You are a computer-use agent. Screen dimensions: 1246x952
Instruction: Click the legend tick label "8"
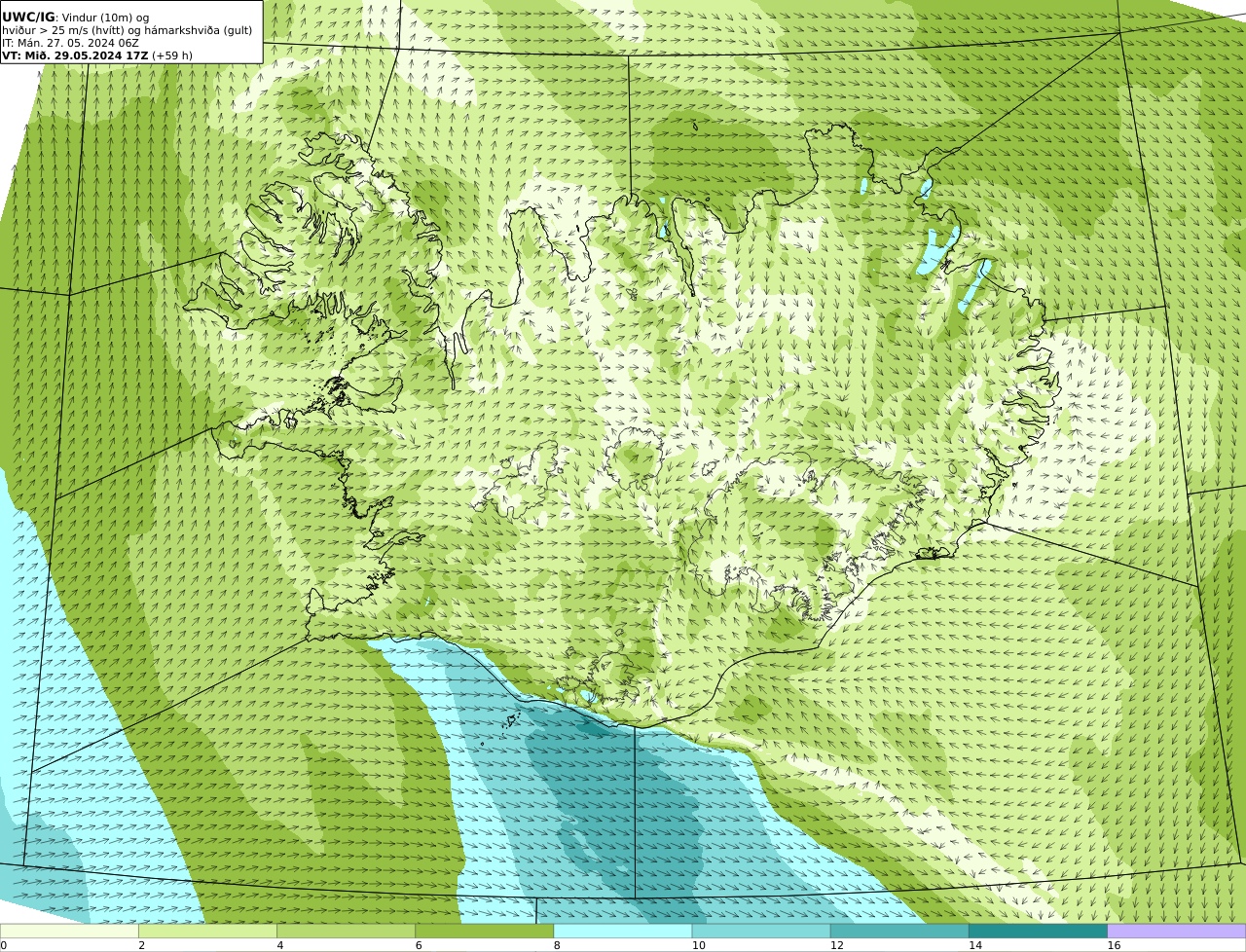coord(557,945)
